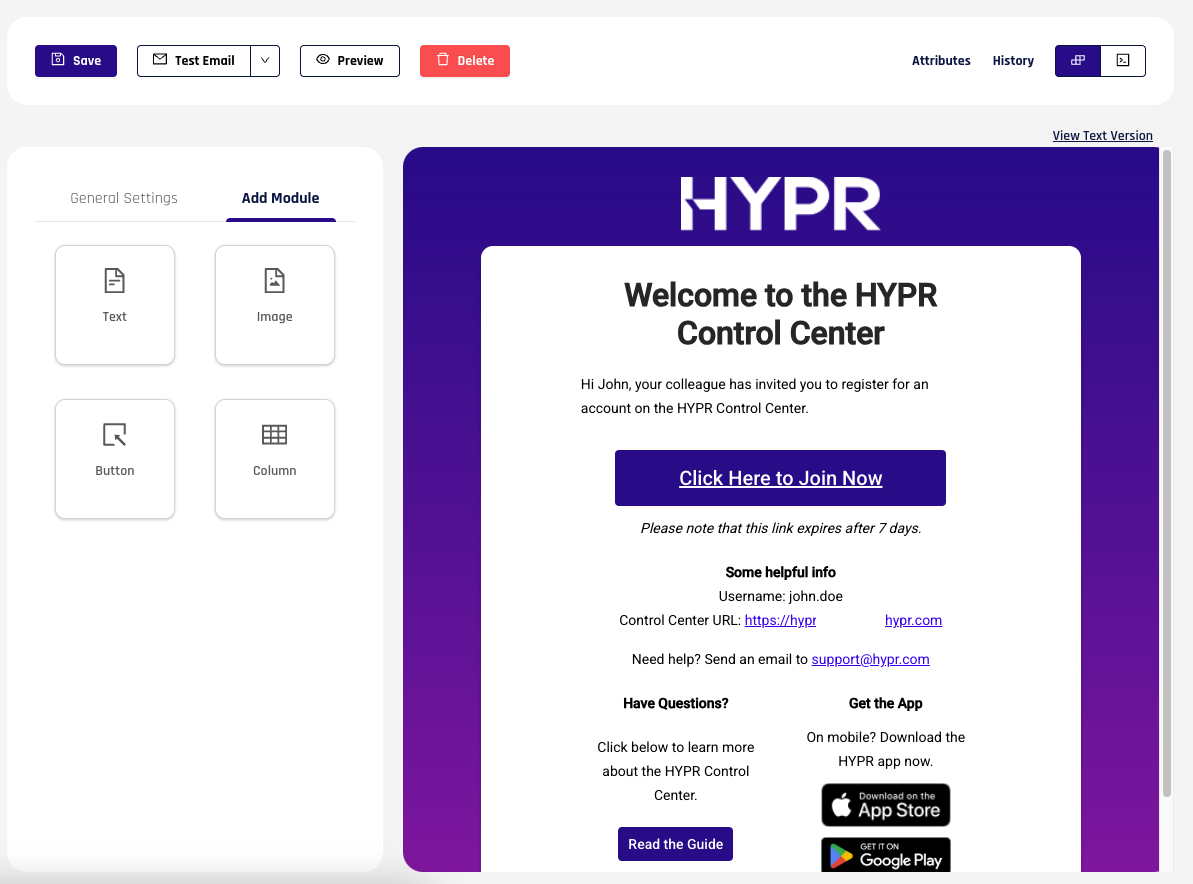1193x884 pixels.
Task: Click the App Store download badge
Action: (x=886, y=805)
